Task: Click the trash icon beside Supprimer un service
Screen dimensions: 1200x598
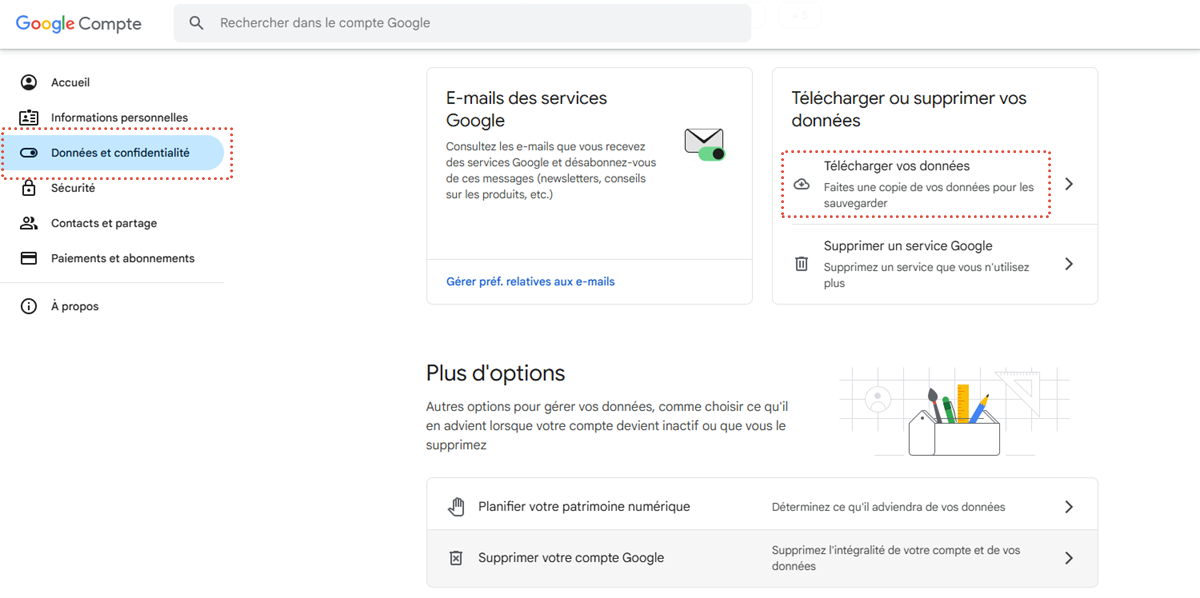Action: pyautogui.click(x=801, y=264)
